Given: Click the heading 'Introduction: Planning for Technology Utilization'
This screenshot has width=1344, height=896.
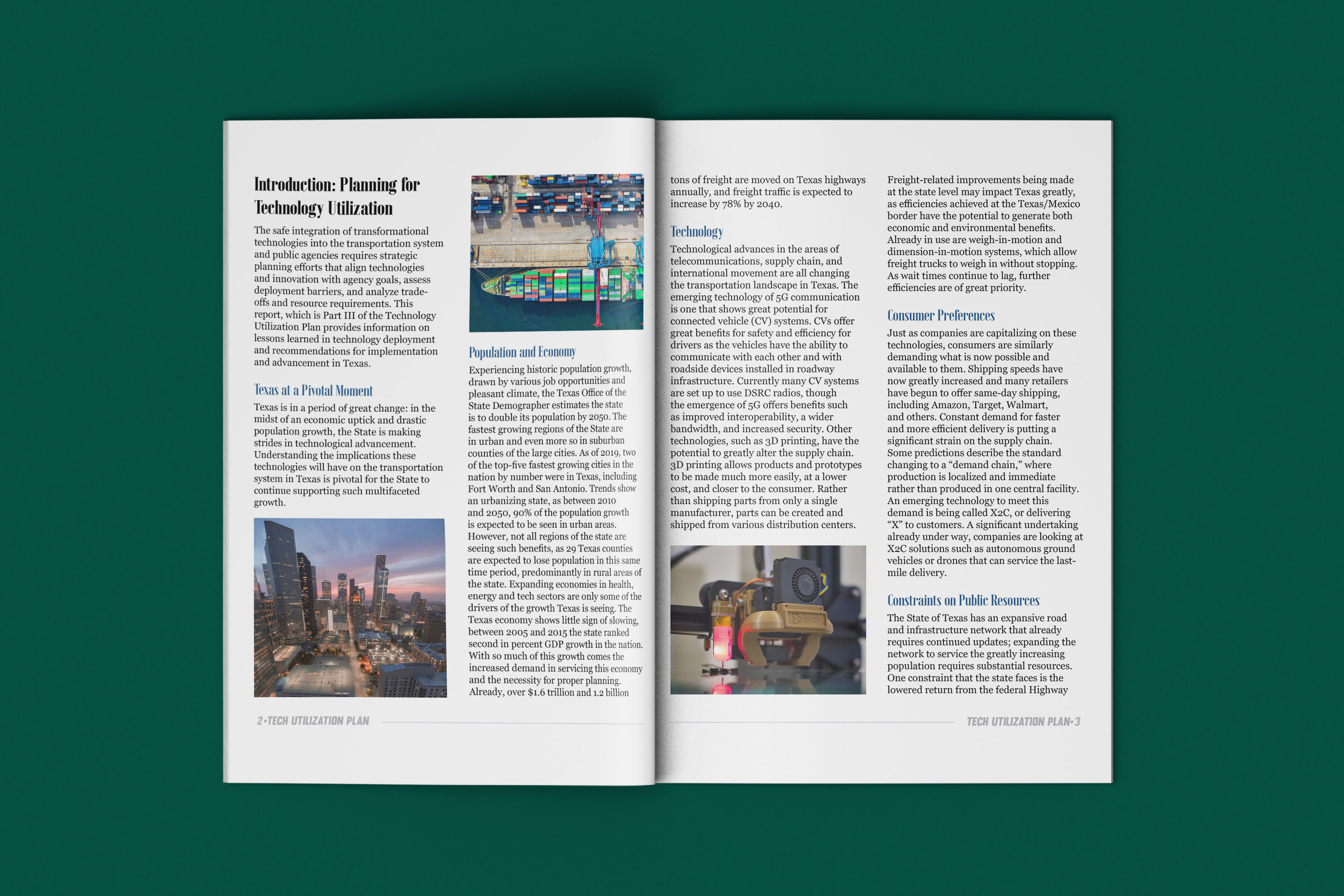Looking at the screenshot, I should coord(337,196).
